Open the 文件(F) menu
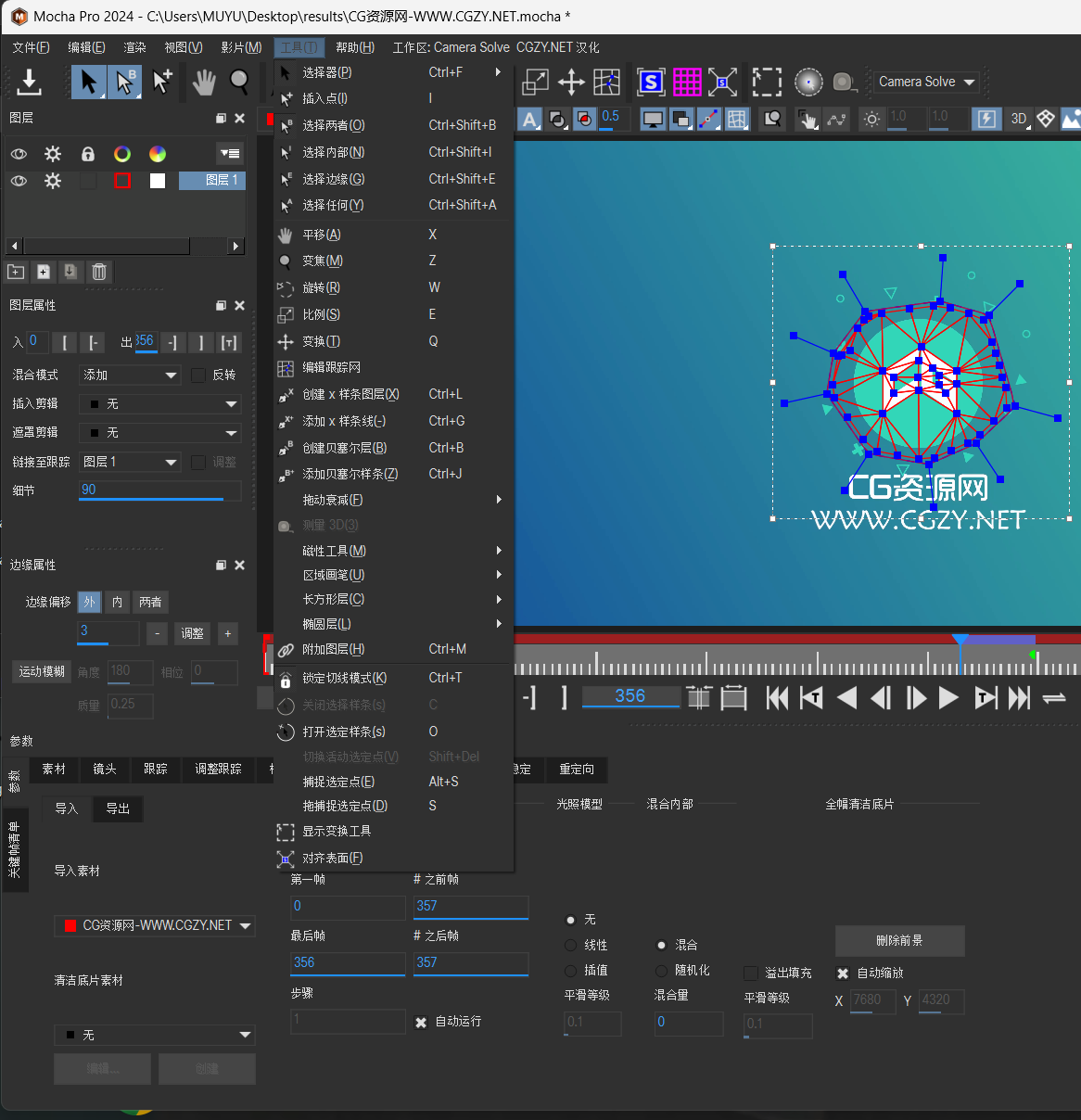 pos(31,47)
